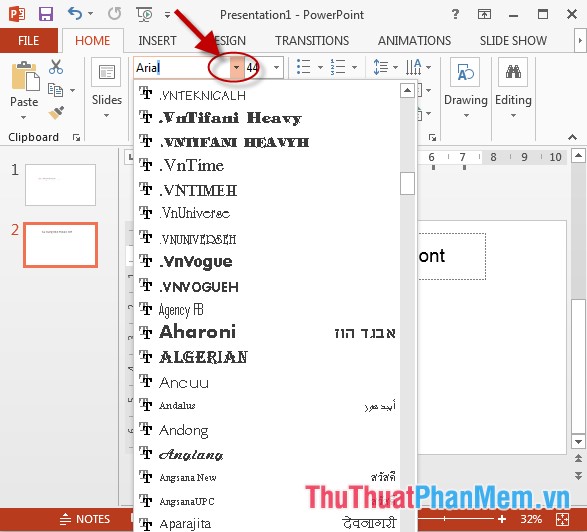Open Line Spacing options

coord(385,67)
